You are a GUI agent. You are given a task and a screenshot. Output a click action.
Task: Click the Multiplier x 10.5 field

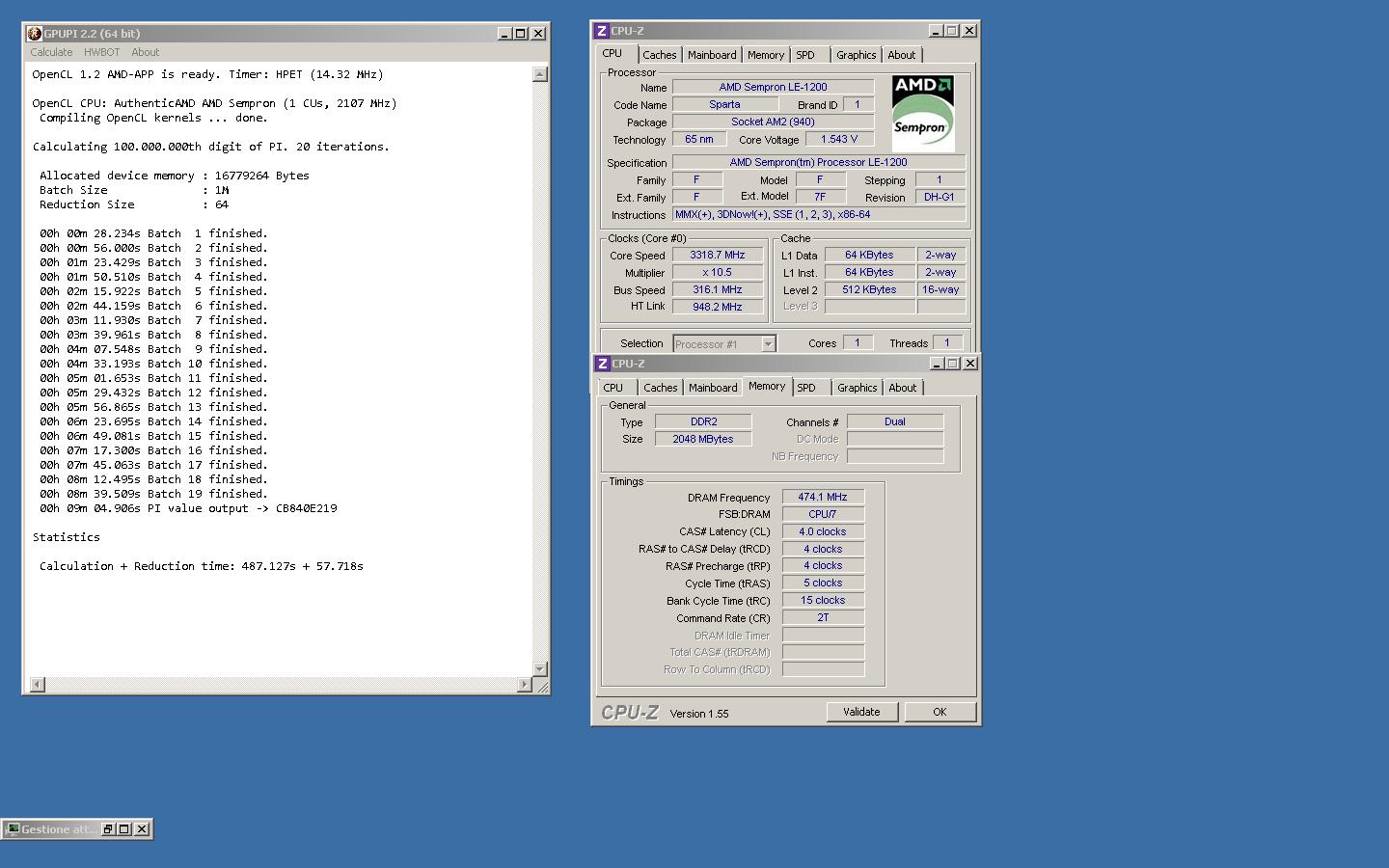[x=718, y=273]
